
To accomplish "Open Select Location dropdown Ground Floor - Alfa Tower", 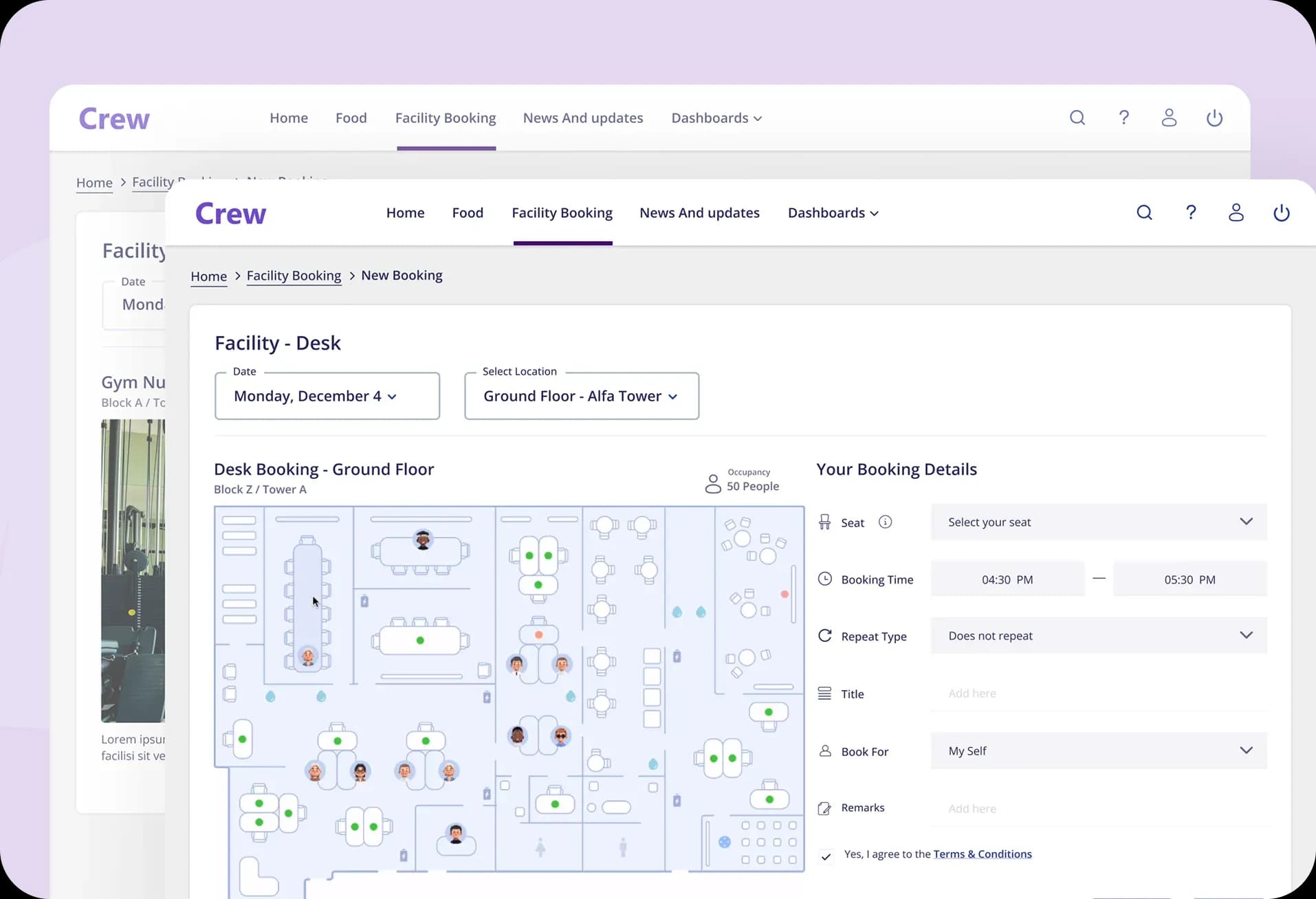I will [x=582, y=396].
